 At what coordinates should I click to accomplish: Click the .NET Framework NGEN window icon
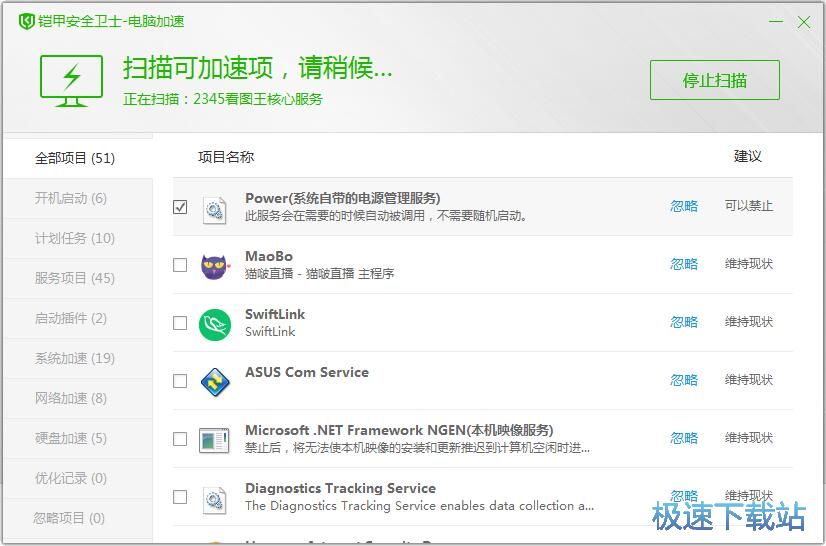214,441
